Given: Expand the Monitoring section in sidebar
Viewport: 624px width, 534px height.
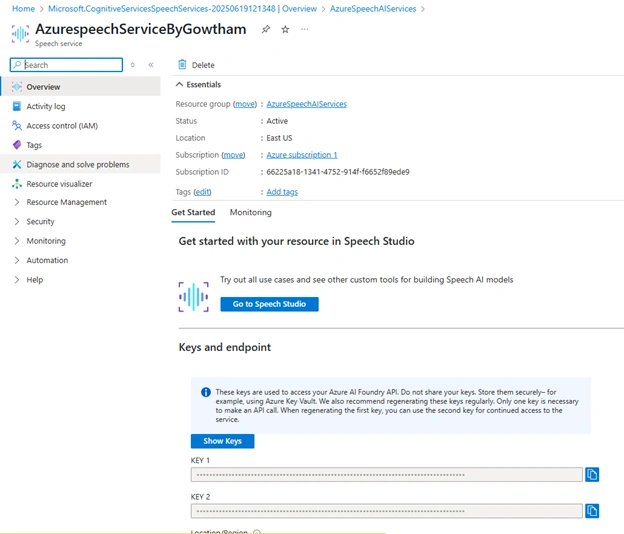Looking at the screenshot, I should (17, 241).
